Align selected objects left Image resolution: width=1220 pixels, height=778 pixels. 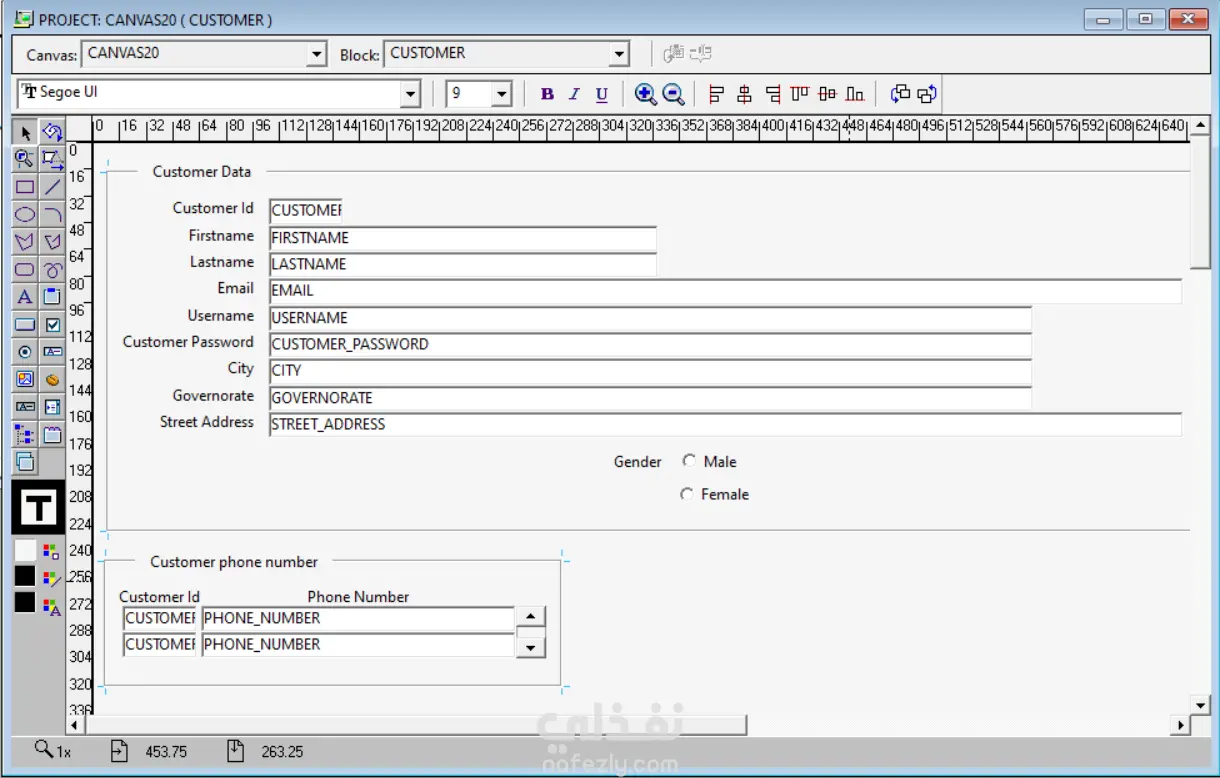point(716,94)
